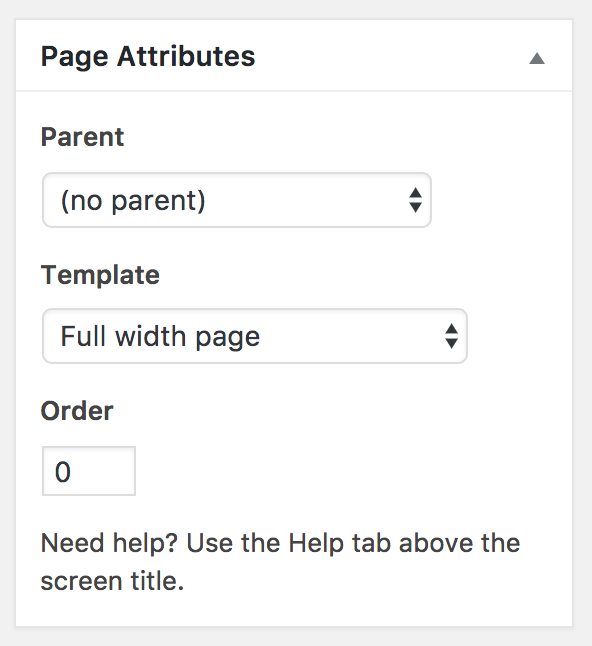Click the empty header bar area beside title
The image size is (592, 646).
click(x=391, y=56)
